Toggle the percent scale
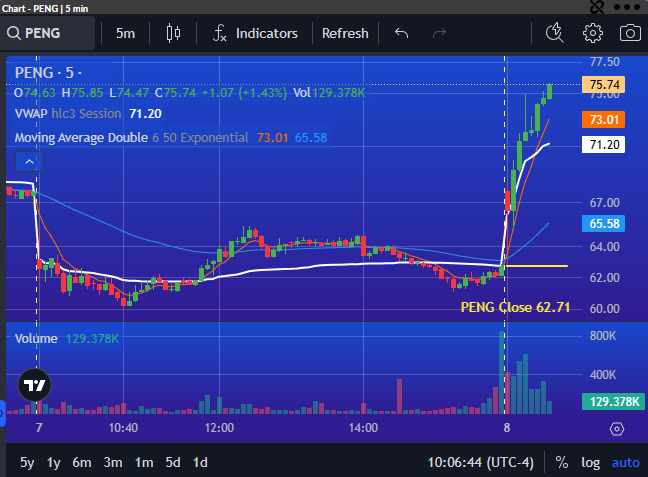 click(x=562, y=462)
